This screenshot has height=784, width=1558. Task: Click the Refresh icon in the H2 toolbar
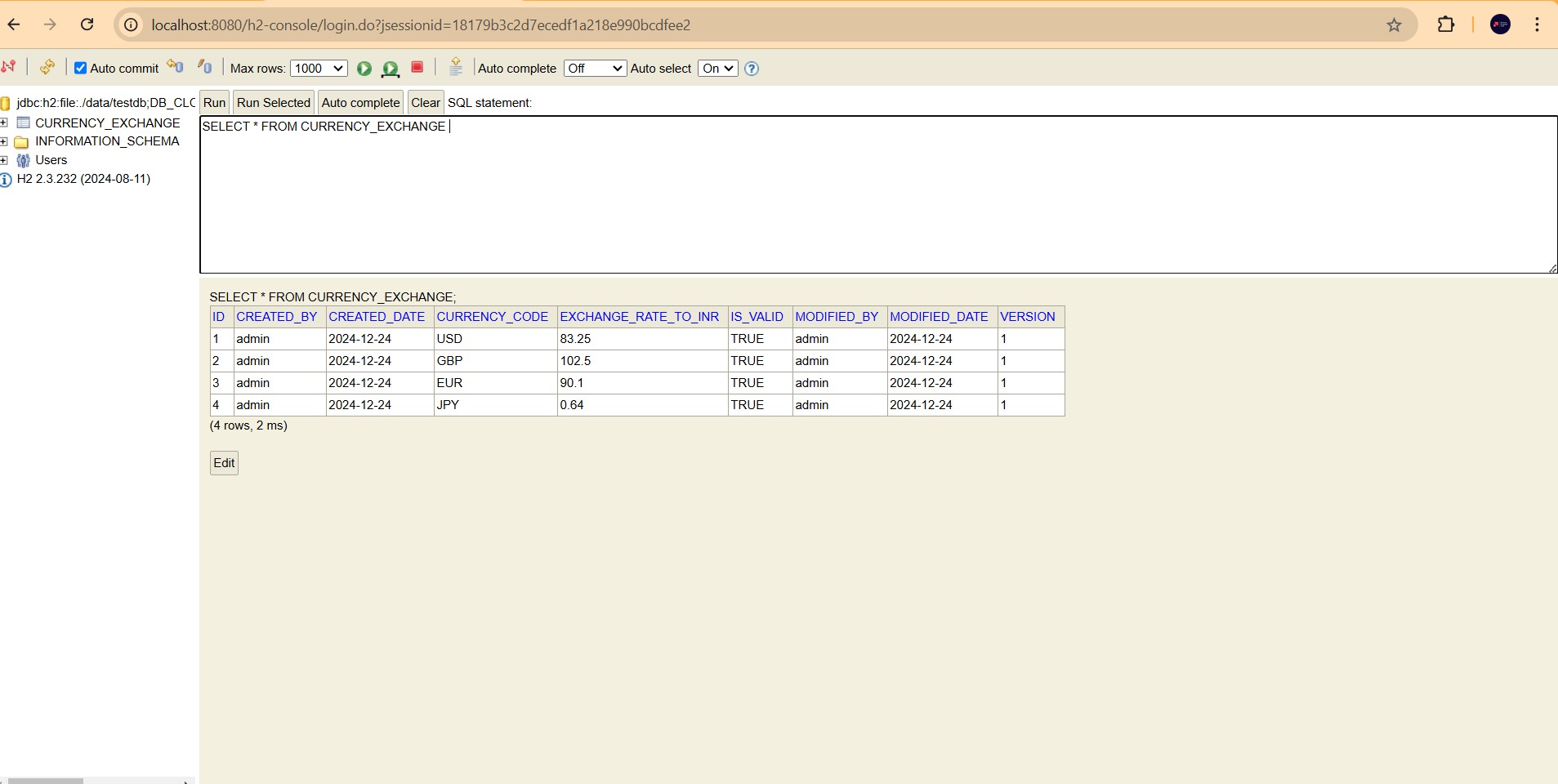(47, 67)
